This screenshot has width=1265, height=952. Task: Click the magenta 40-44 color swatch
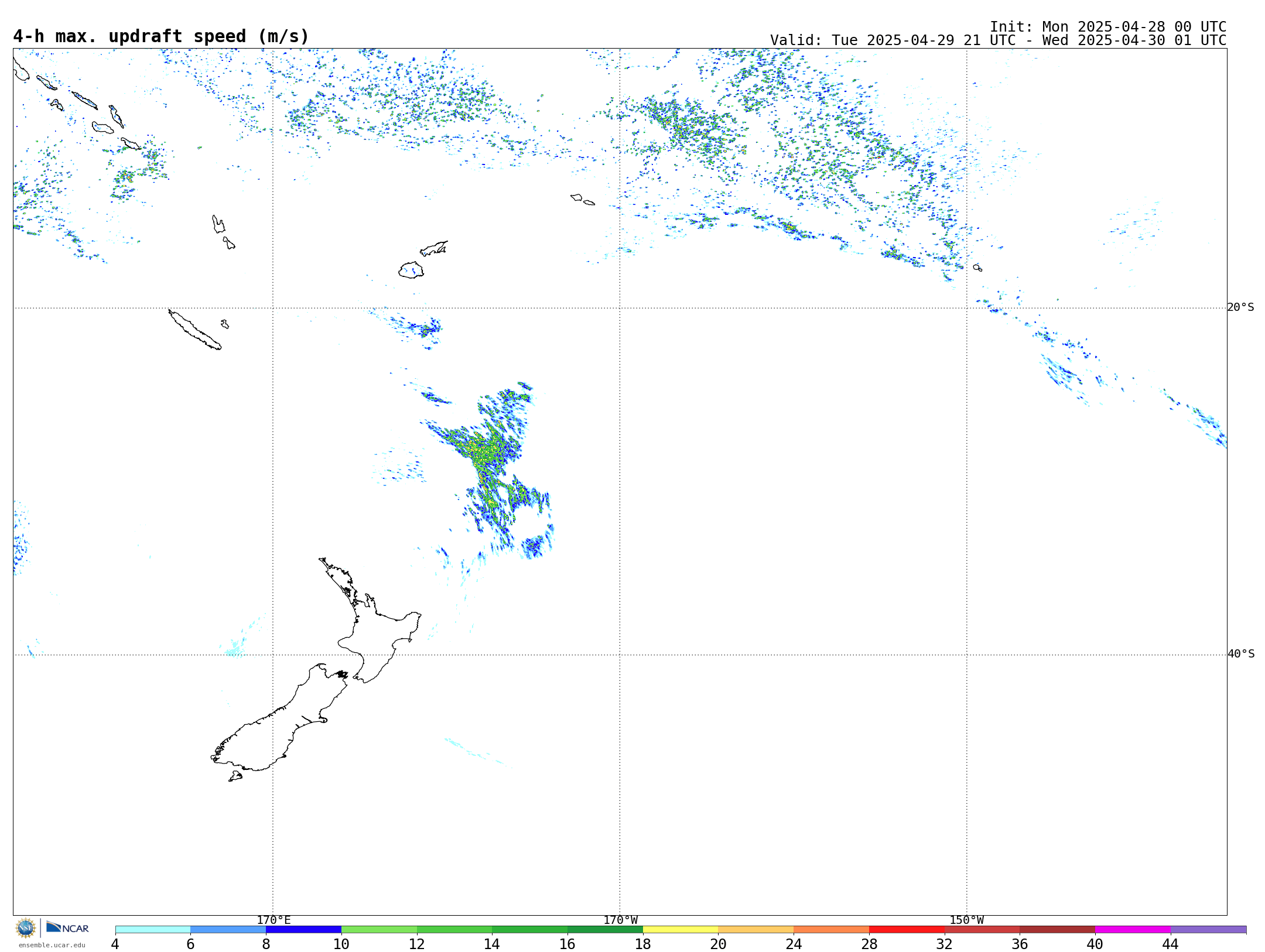tap(1133, 930)
